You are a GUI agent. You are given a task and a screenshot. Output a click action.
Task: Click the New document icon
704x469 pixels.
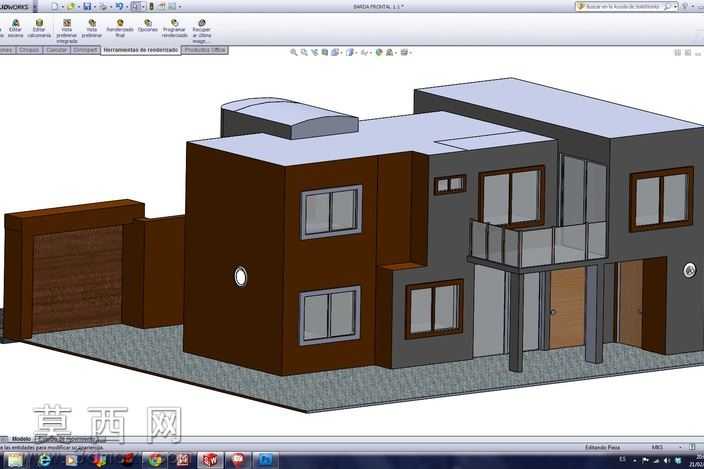point(54,6)
